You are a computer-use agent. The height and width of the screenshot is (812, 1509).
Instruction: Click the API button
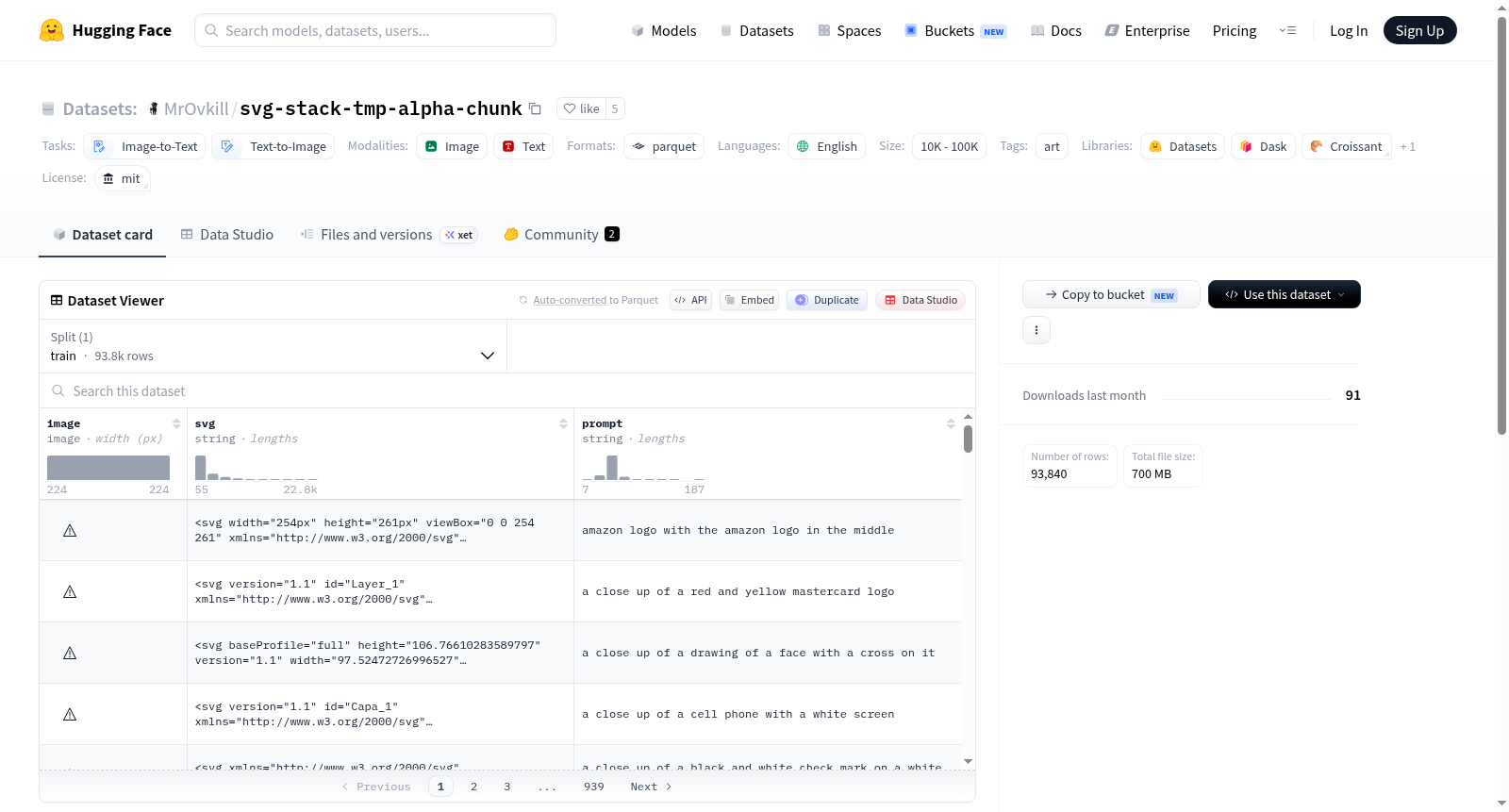pyautogui.click(x=690, y=300)
